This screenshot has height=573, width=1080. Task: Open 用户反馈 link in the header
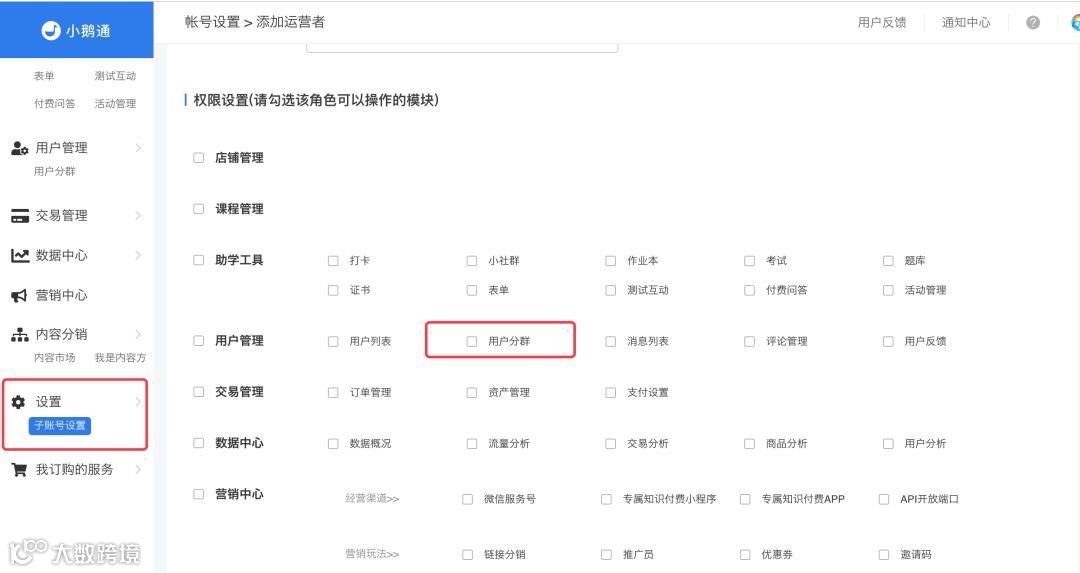pyautogui.click(x=882, y=23)
